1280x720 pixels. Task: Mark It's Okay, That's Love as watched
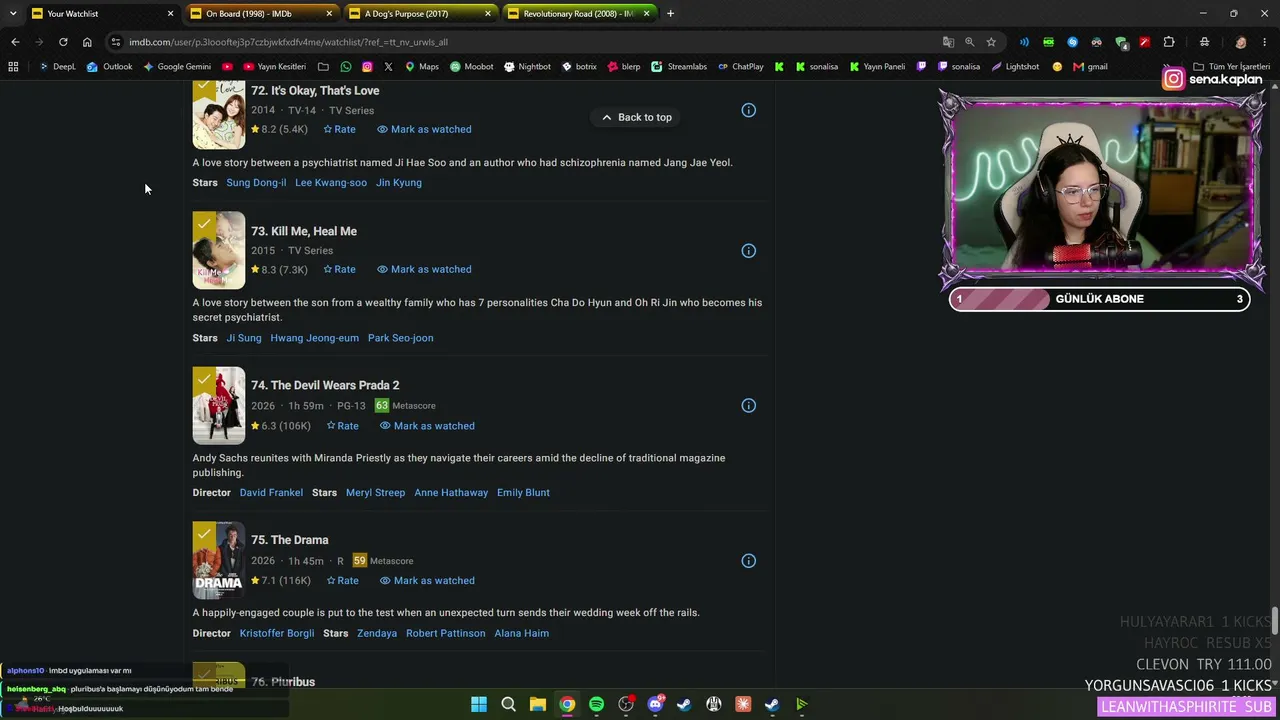[424, 129]
